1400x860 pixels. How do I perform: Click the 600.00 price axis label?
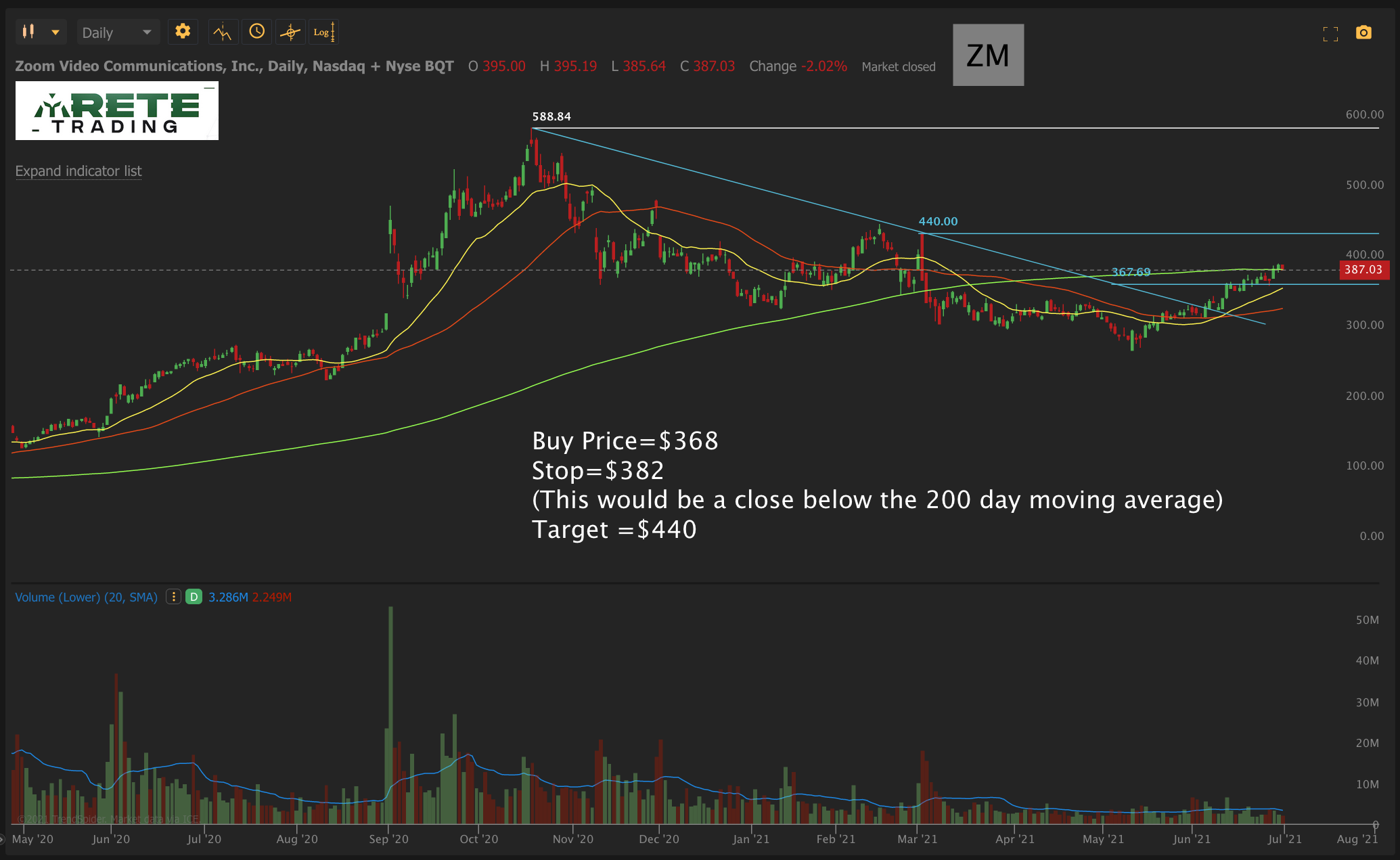1365,114
